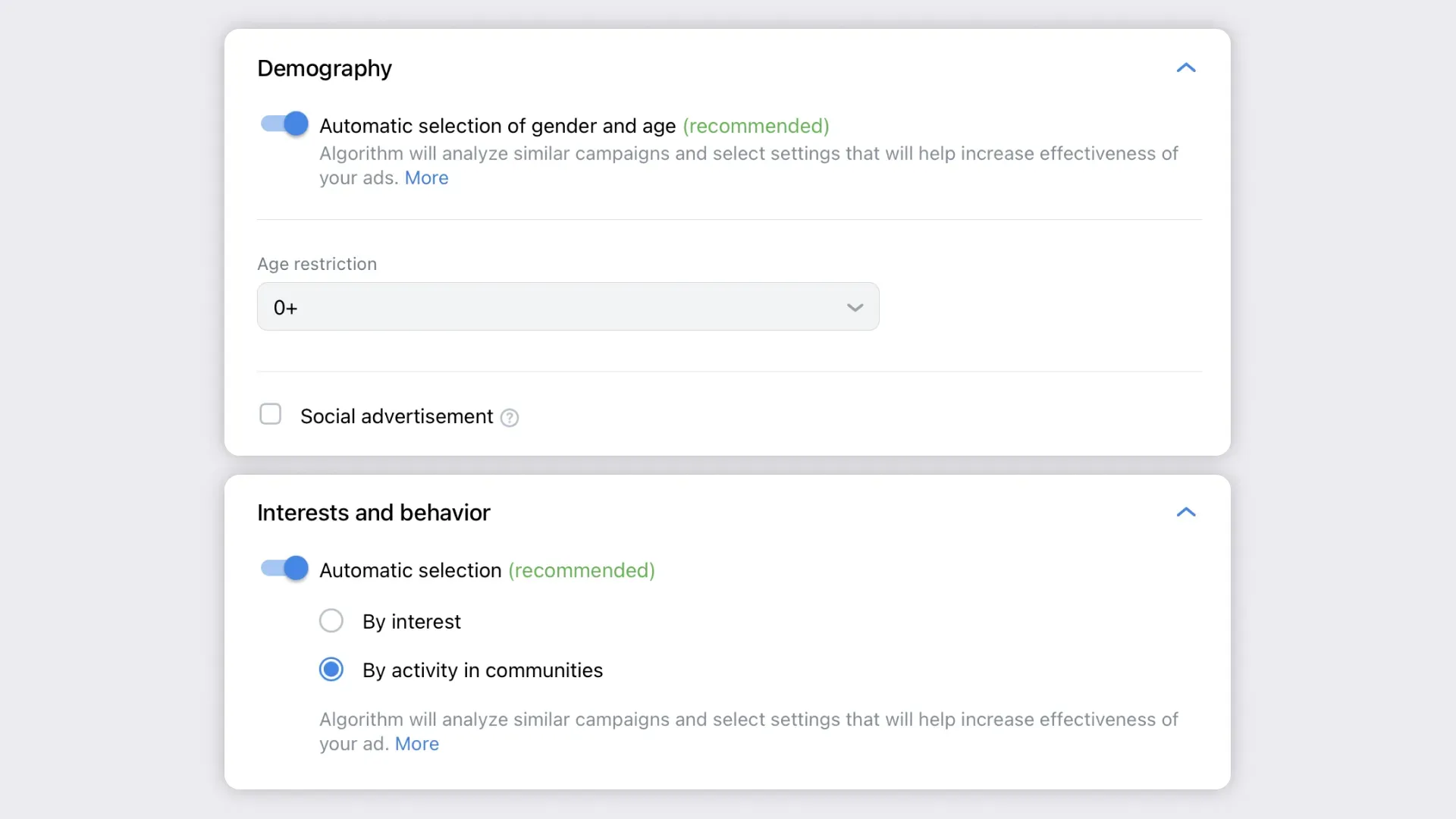Select the By interest radio button
1456x819 pixels.
tap(331, 621)
